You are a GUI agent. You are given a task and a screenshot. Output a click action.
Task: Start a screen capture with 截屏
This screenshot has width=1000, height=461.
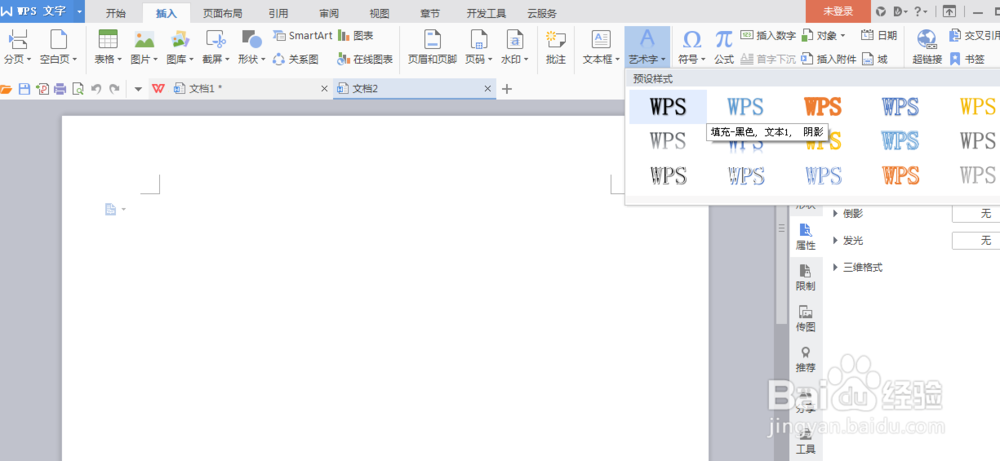(216, 47)
